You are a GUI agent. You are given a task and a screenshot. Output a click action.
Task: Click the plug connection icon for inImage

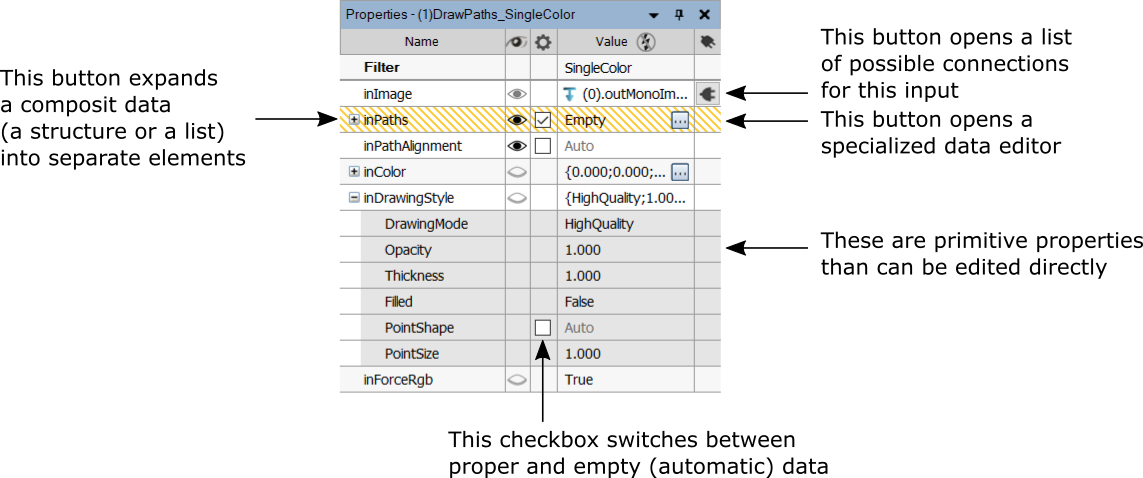tap(707, 94)
